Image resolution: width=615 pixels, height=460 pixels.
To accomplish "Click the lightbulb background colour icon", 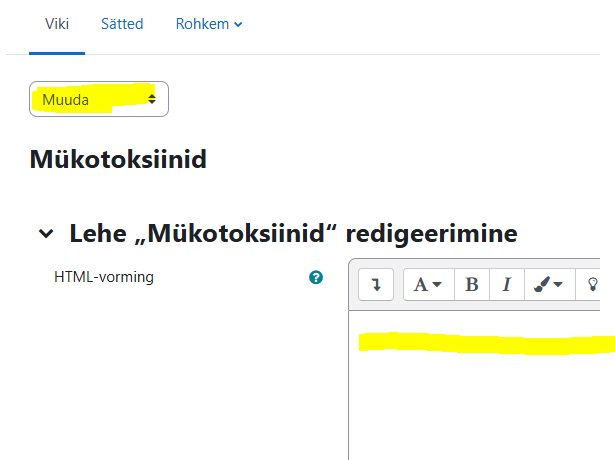I will (x=592, y=285).
